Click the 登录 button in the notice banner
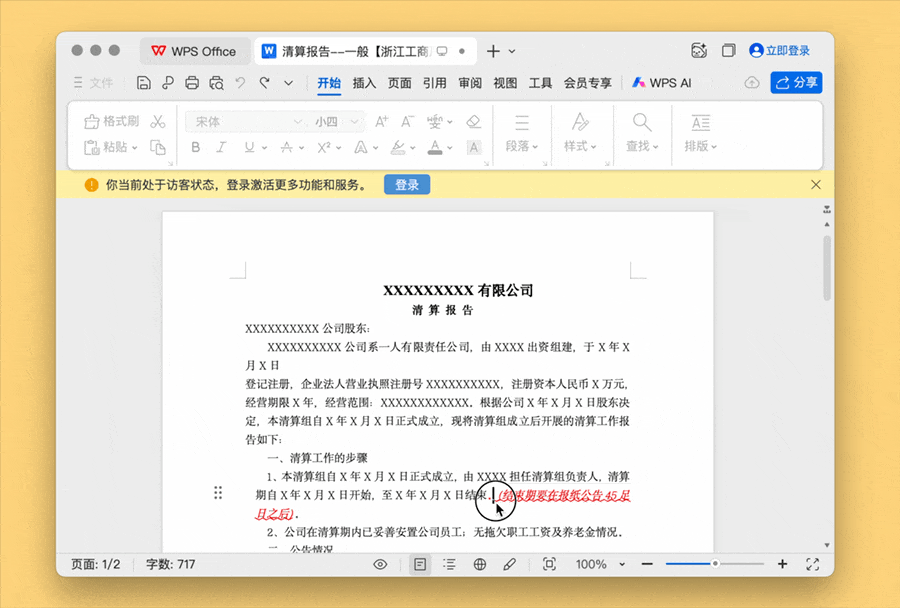The image size is (900, 608). [x=407, y=184]
